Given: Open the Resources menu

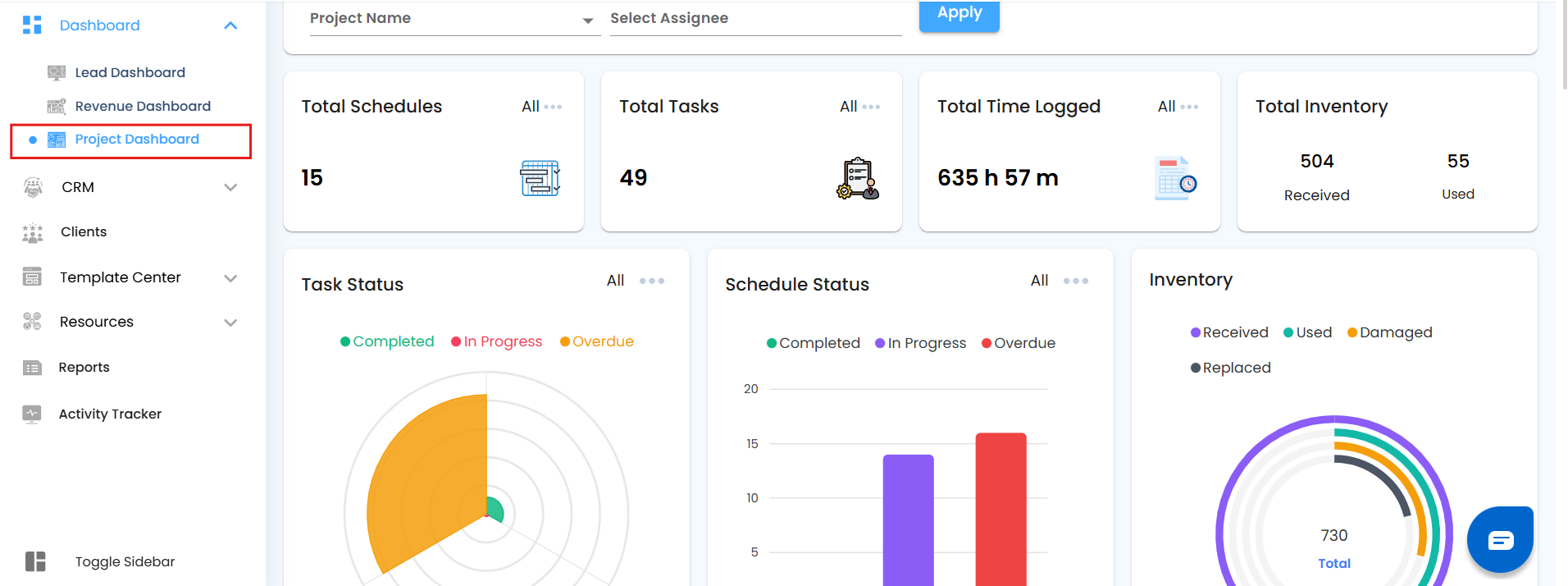Looking at the screenshot, I should [x=97, y=322].
